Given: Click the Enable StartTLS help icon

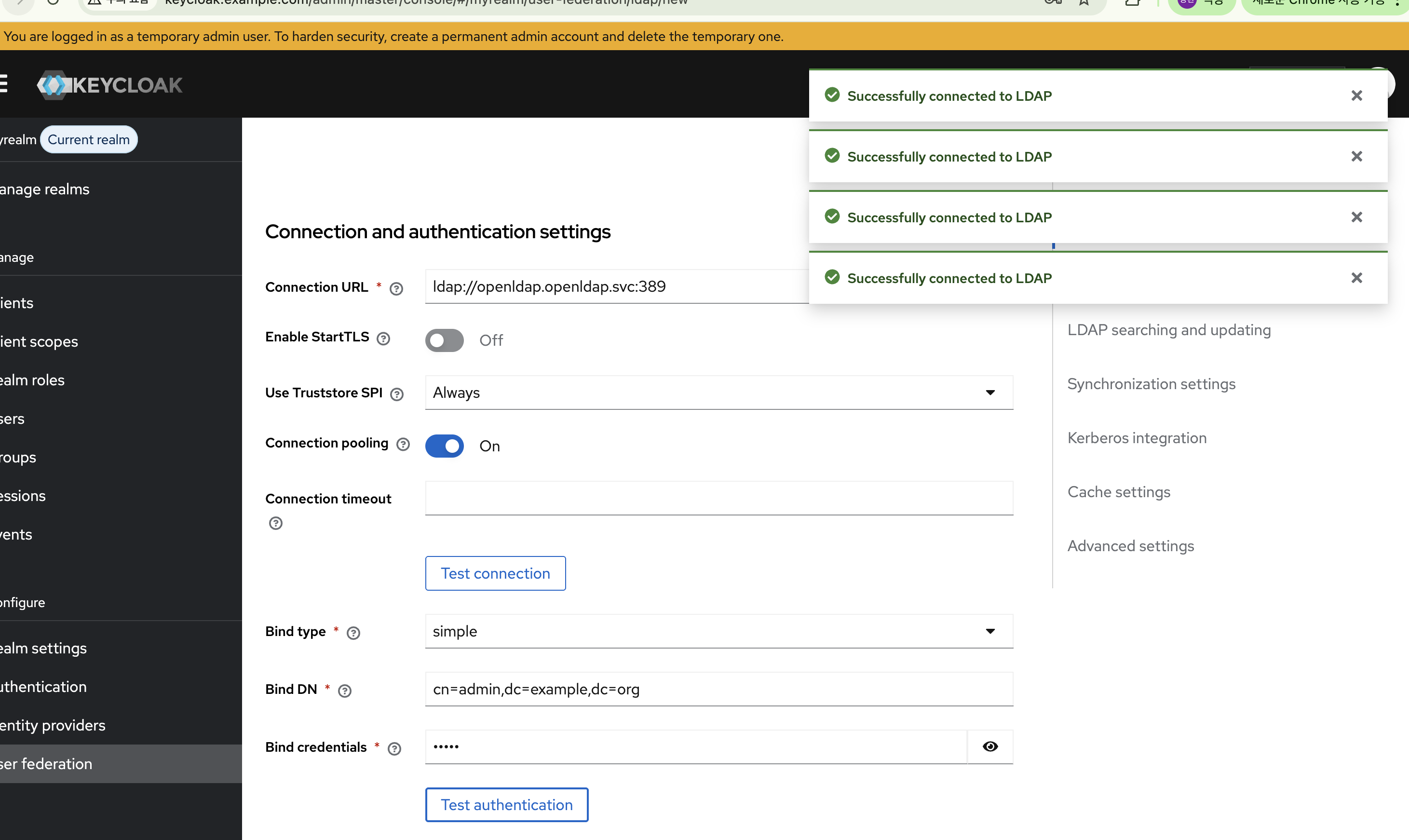Looking at the screenshot, I should 383,339.
